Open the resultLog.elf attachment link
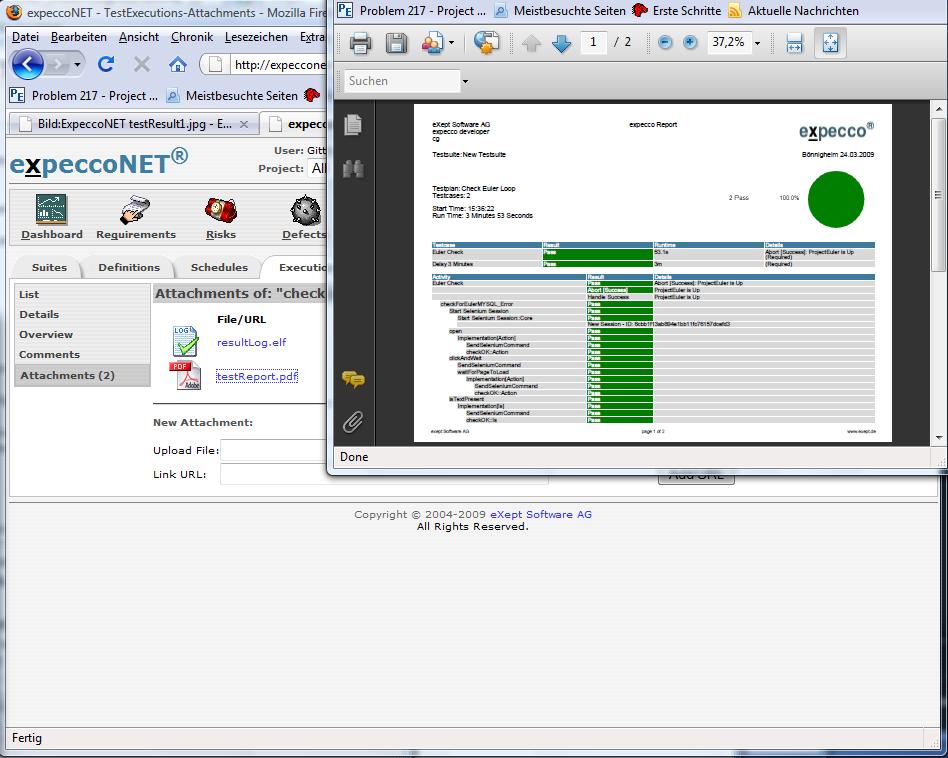This screenshot has width=948, height=758. pyautogui.click(x=251, y=342)
